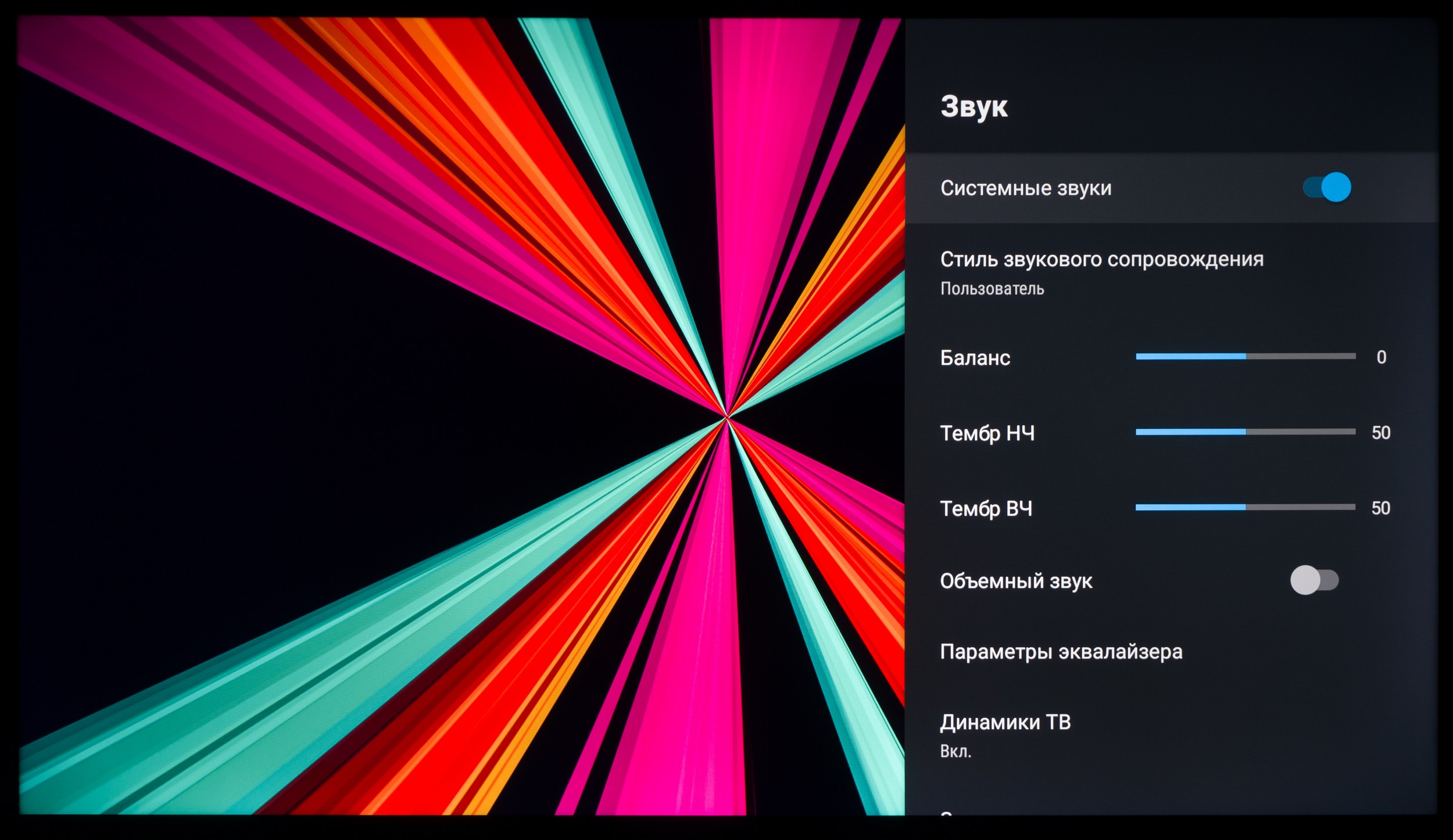Click the Тембр ВЧ slider bar
This screenshot has width=1453, height=840.
(1246, 507)
